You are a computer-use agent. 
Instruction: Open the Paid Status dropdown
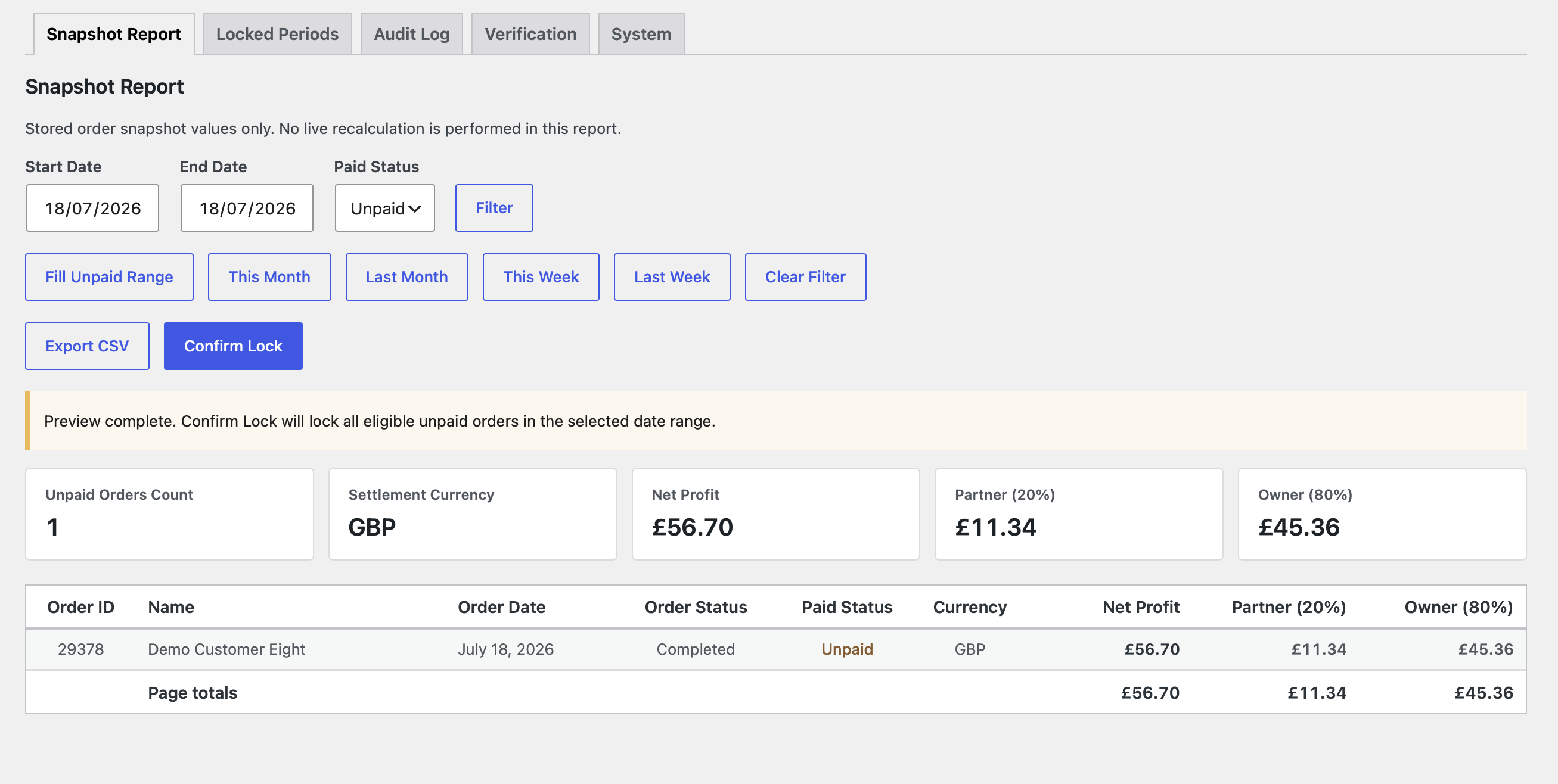pyautogui.click(x=384, y=208)
